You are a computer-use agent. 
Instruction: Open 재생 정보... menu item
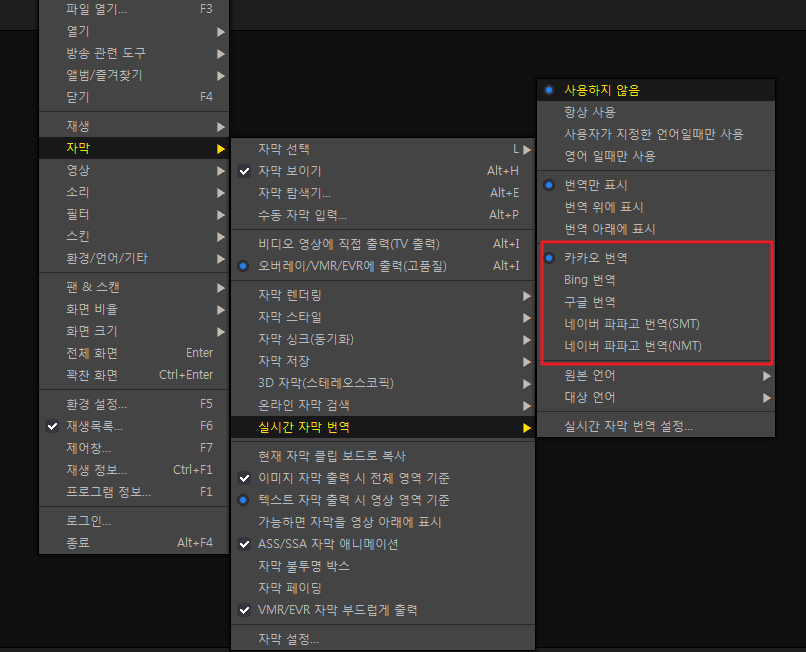tap(134, 470)
